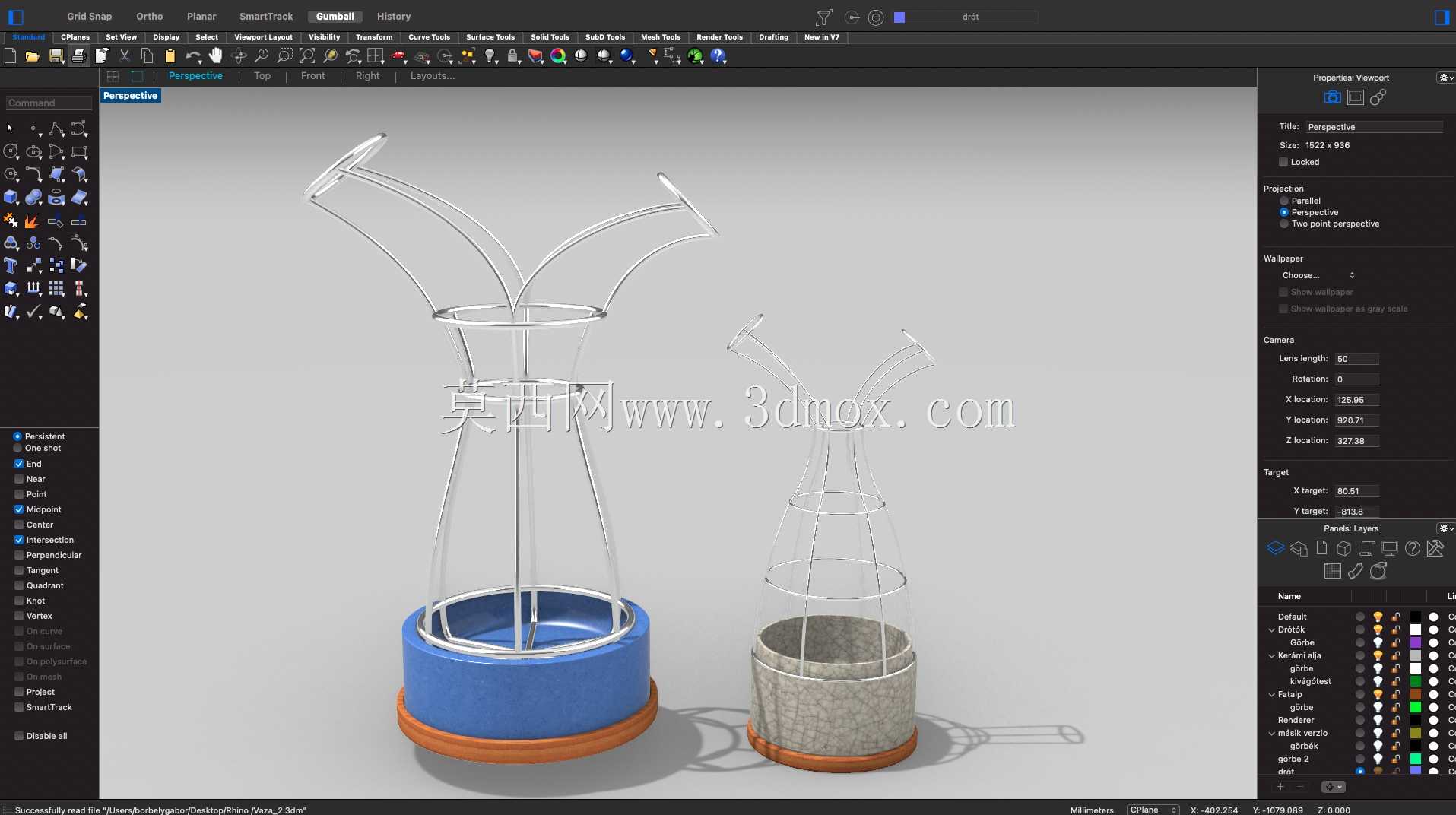This screenshot has height=815, width=1456.
Task: Click the Print icon in the toolbar
Action: click(78, 55)
